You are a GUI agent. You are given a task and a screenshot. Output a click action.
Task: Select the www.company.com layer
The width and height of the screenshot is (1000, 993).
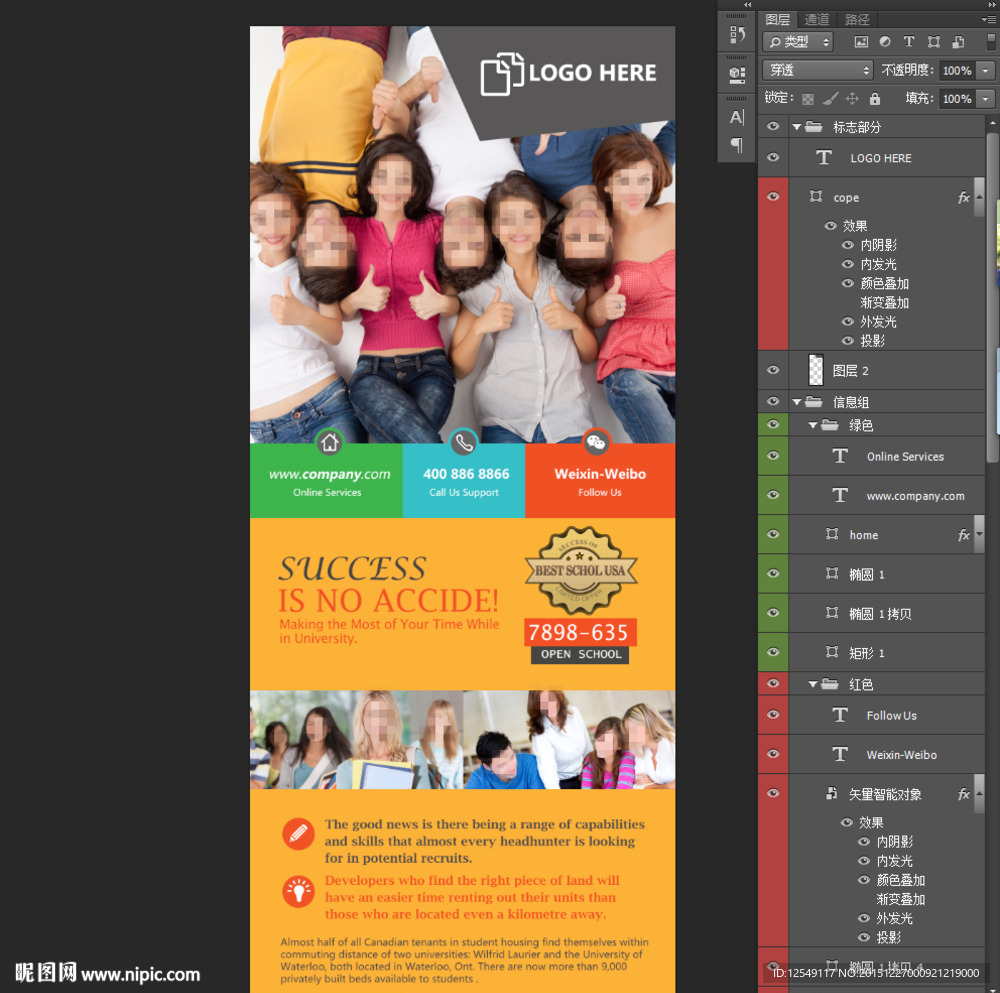click(886, 496)
